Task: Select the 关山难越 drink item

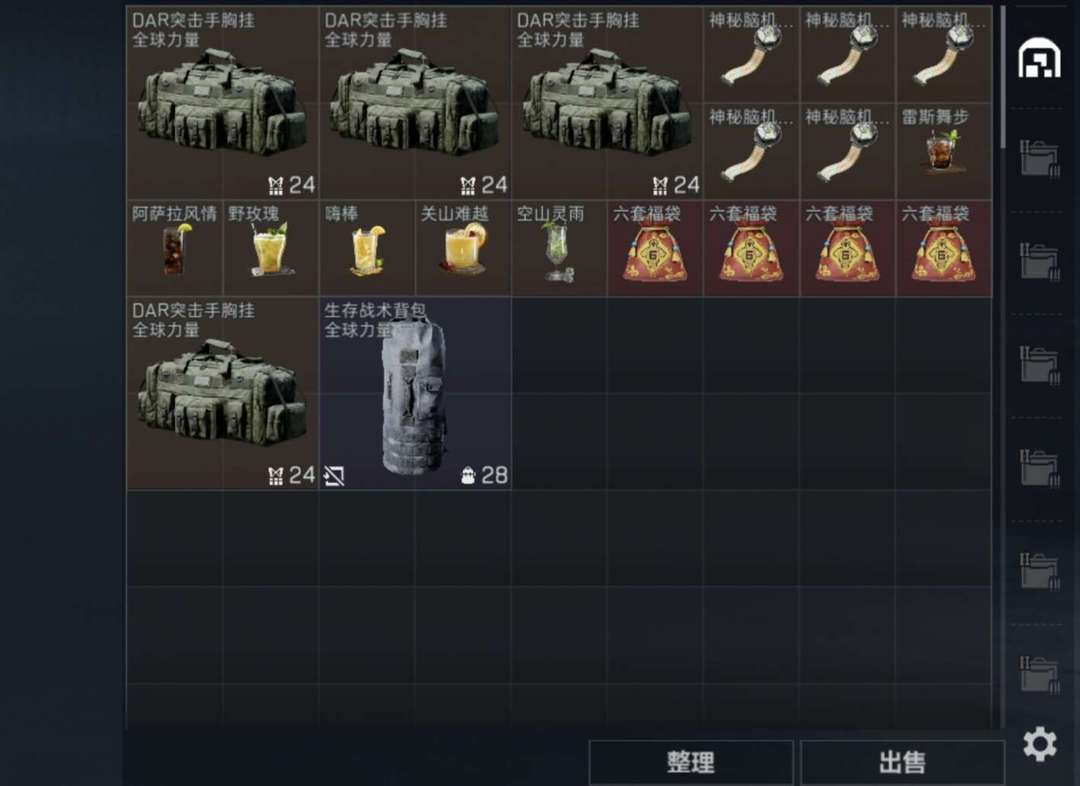Action: (463, 248)
